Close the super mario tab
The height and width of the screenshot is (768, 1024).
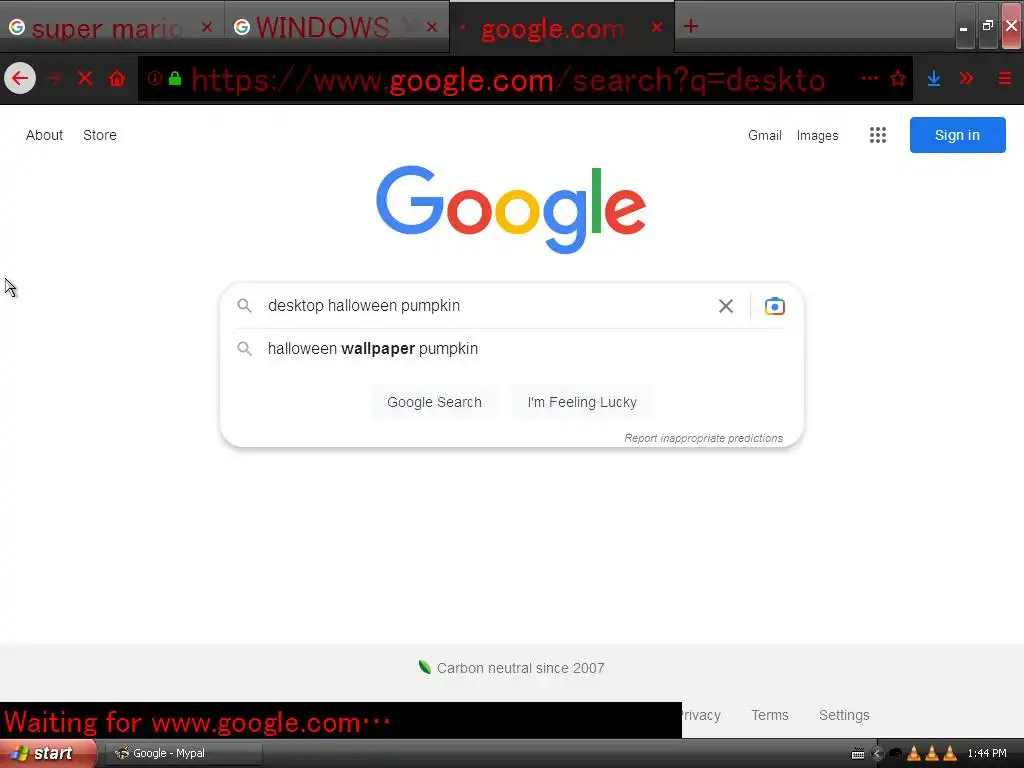[207, 27]
